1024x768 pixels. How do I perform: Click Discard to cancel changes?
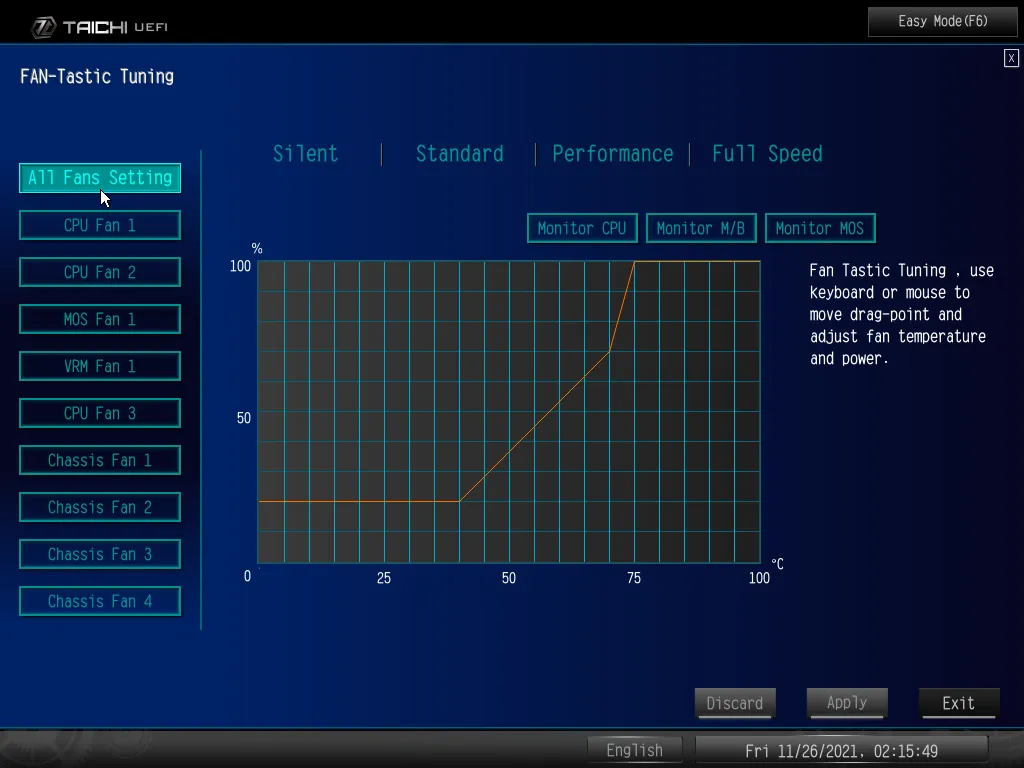click(735, 703)
